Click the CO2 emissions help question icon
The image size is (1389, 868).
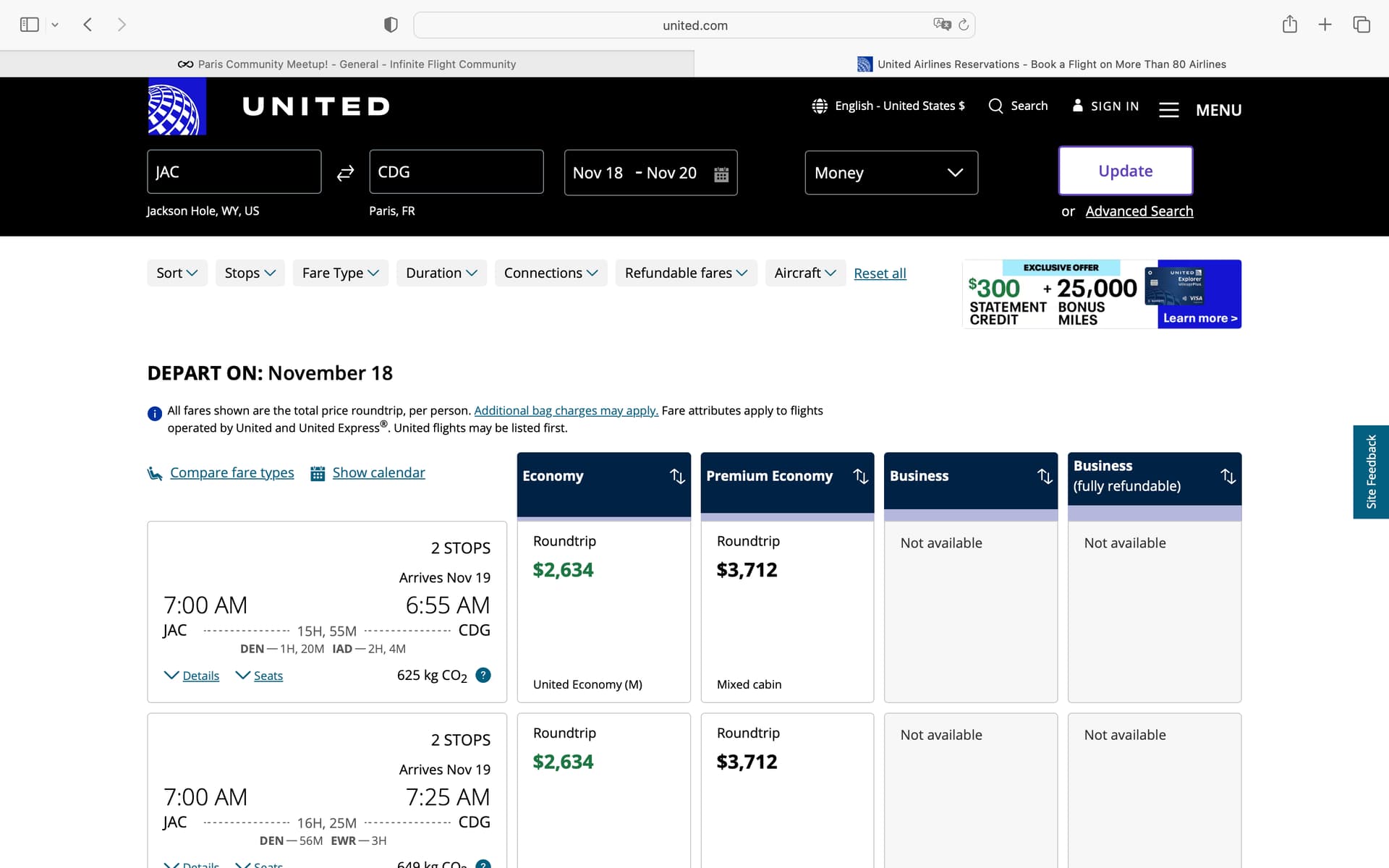point(483,675)
